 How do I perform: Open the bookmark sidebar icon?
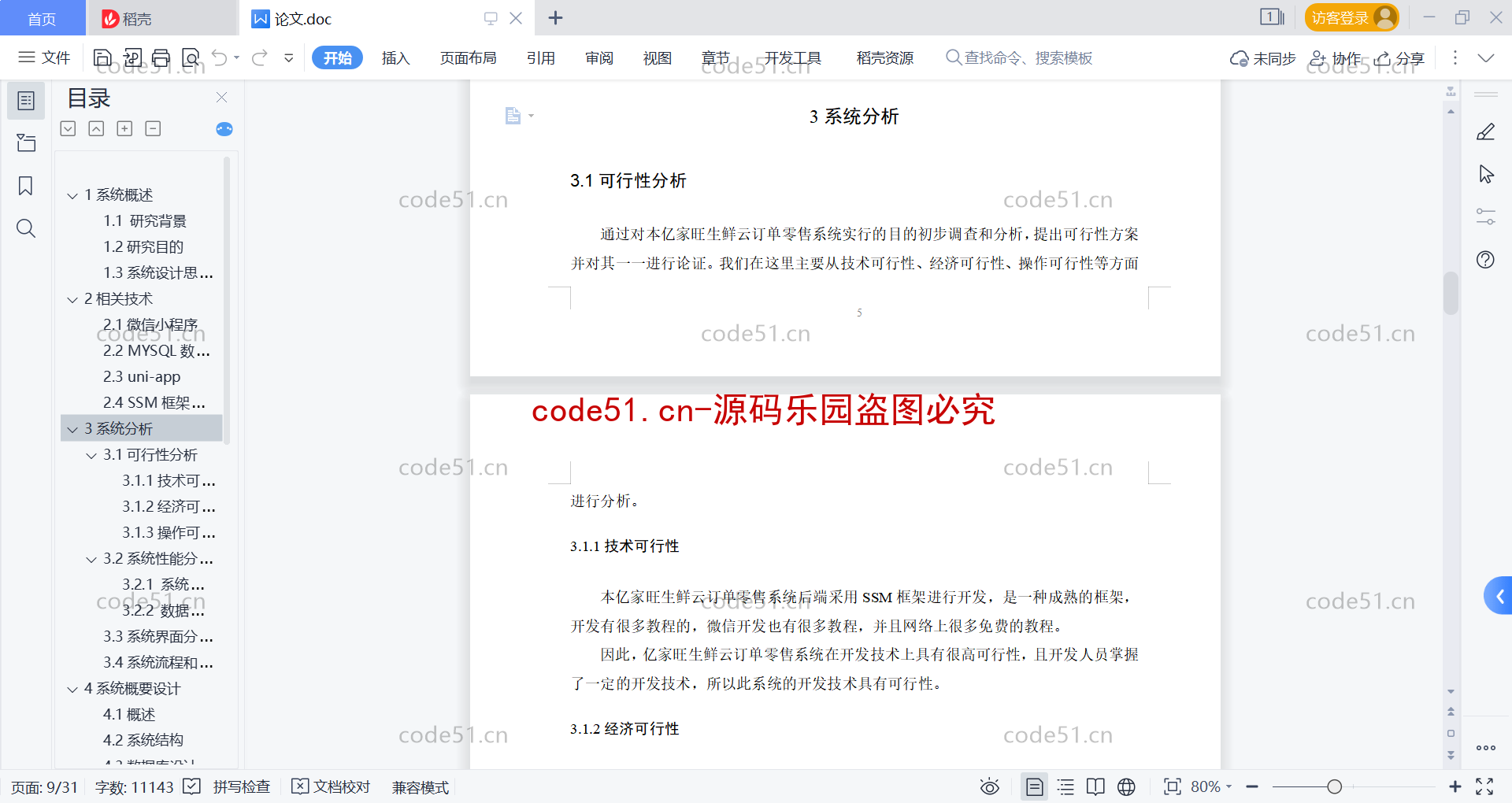(x=26, y=186)
